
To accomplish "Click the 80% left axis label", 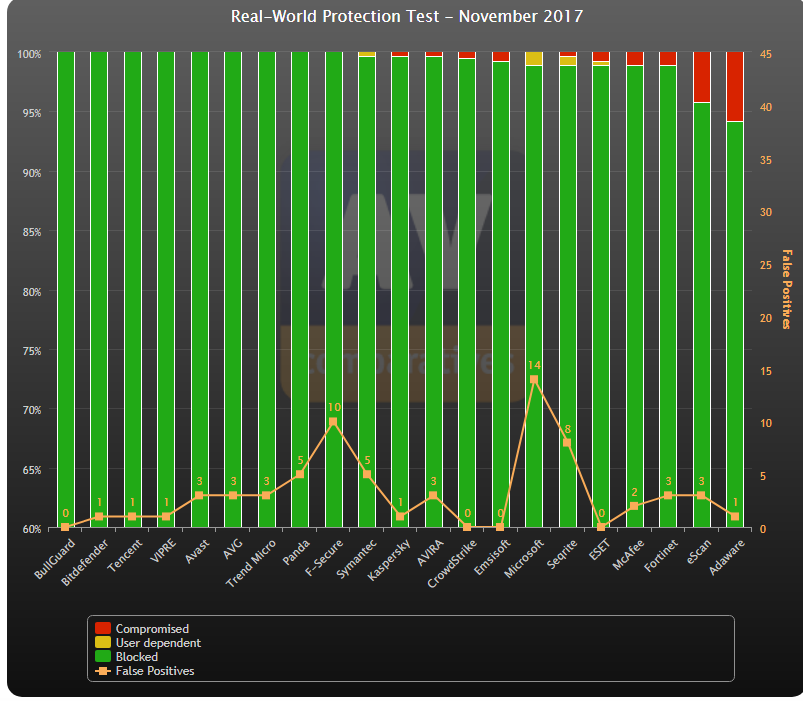I will coord(31,292).
